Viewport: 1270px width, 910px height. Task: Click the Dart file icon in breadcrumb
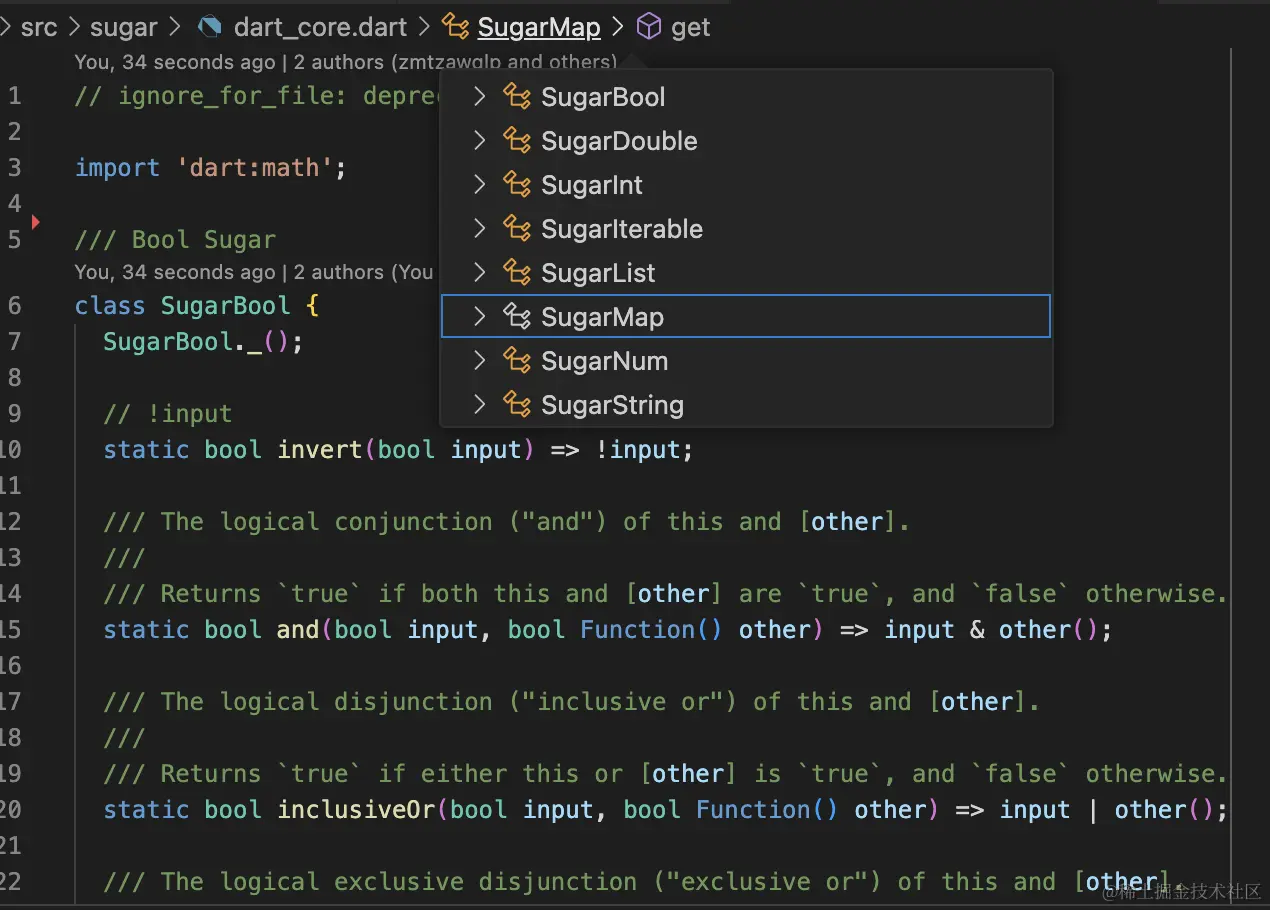tap(210, 27)
